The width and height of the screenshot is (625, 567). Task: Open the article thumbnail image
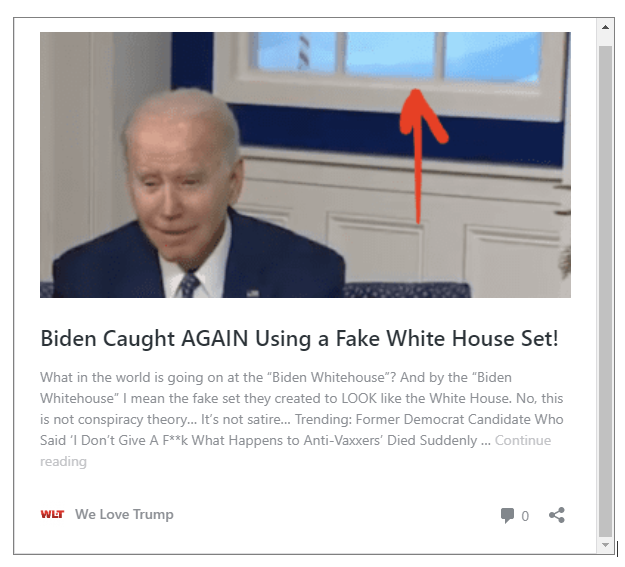[305, 165]
